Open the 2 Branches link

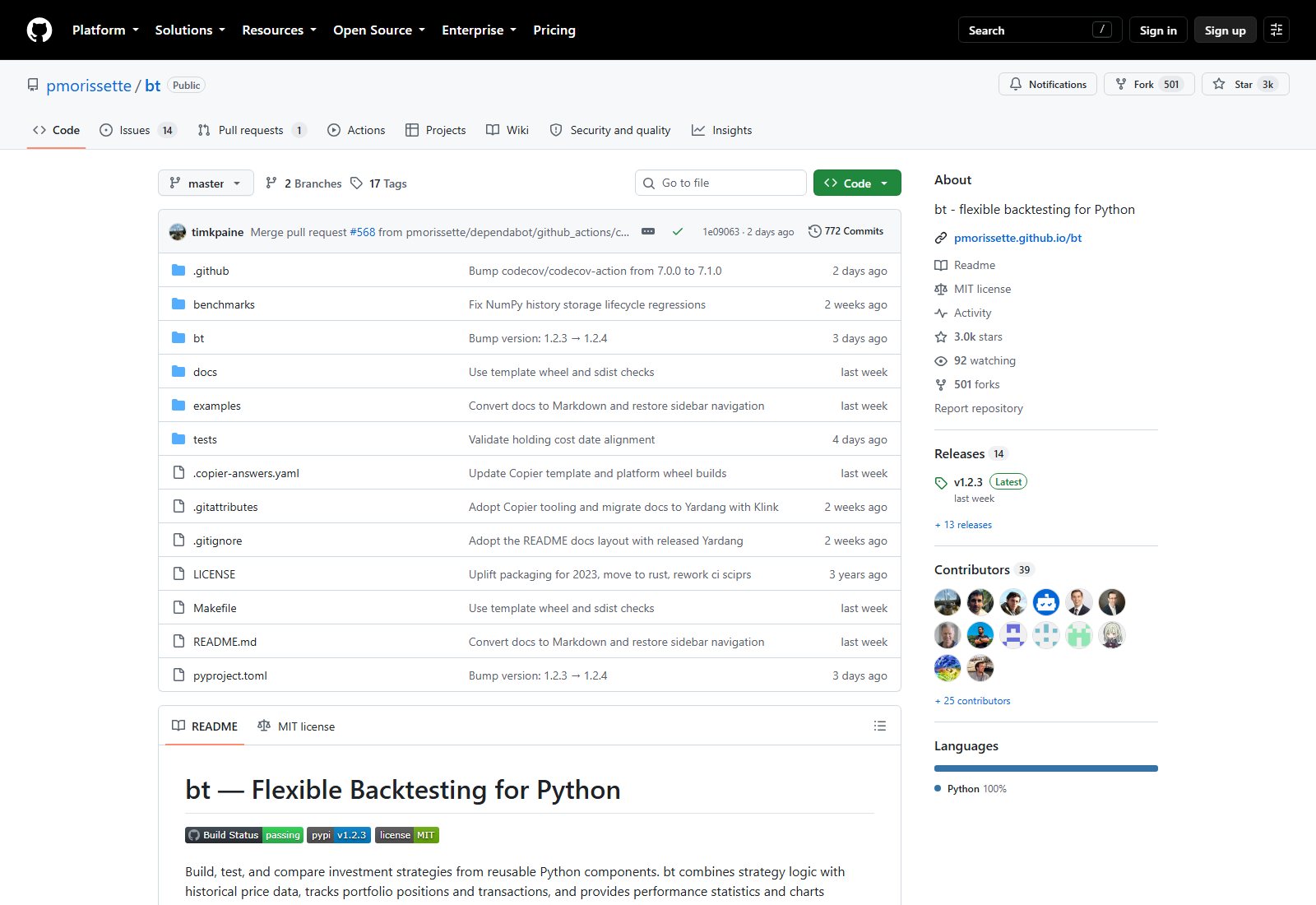(304, 183)
